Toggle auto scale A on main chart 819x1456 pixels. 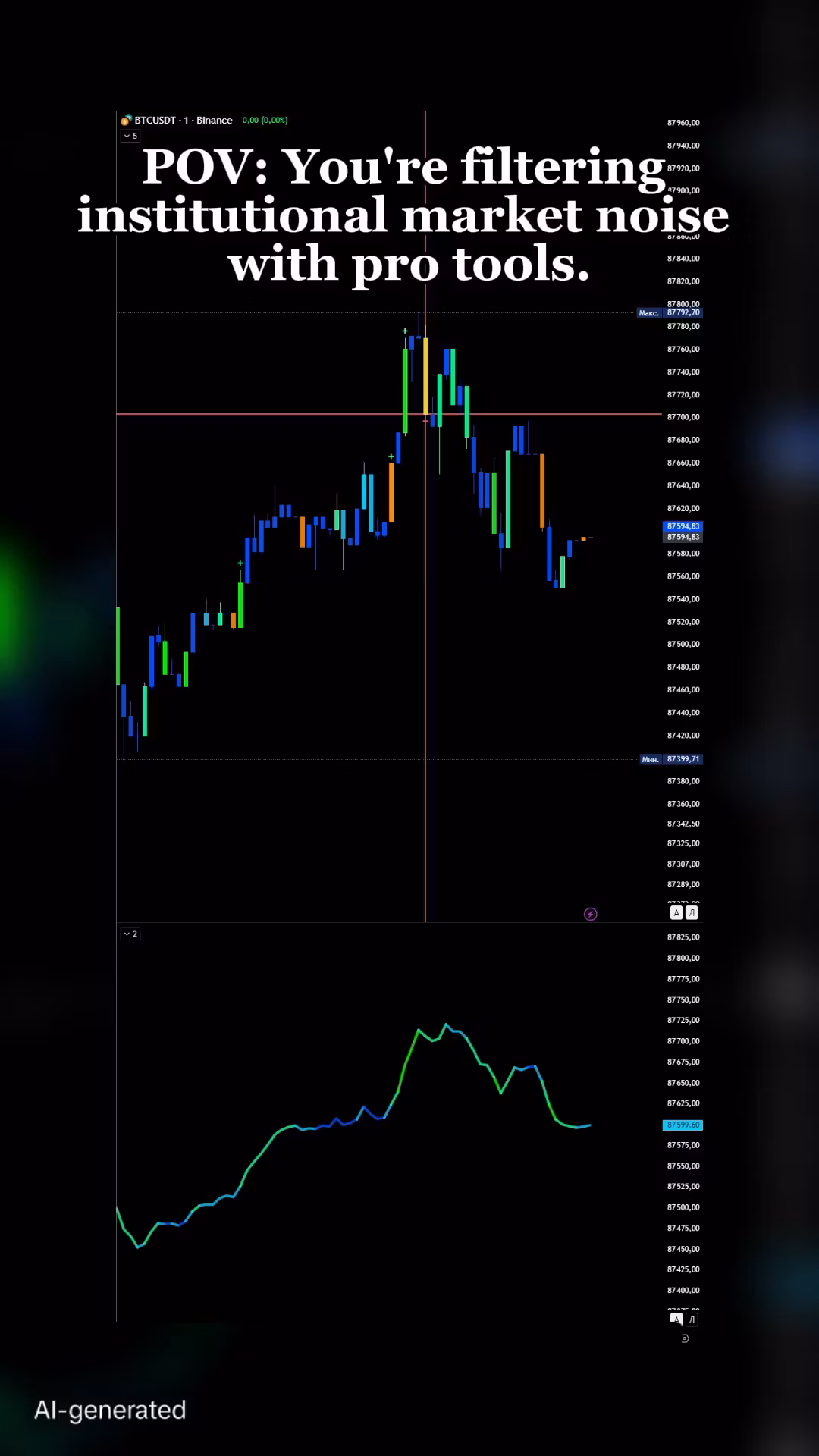click(676, 912)
